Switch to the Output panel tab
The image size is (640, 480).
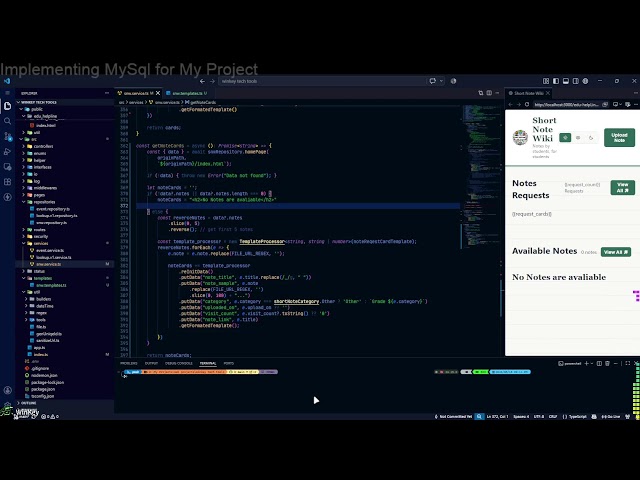pyautogui.click(x=151, y=363)
